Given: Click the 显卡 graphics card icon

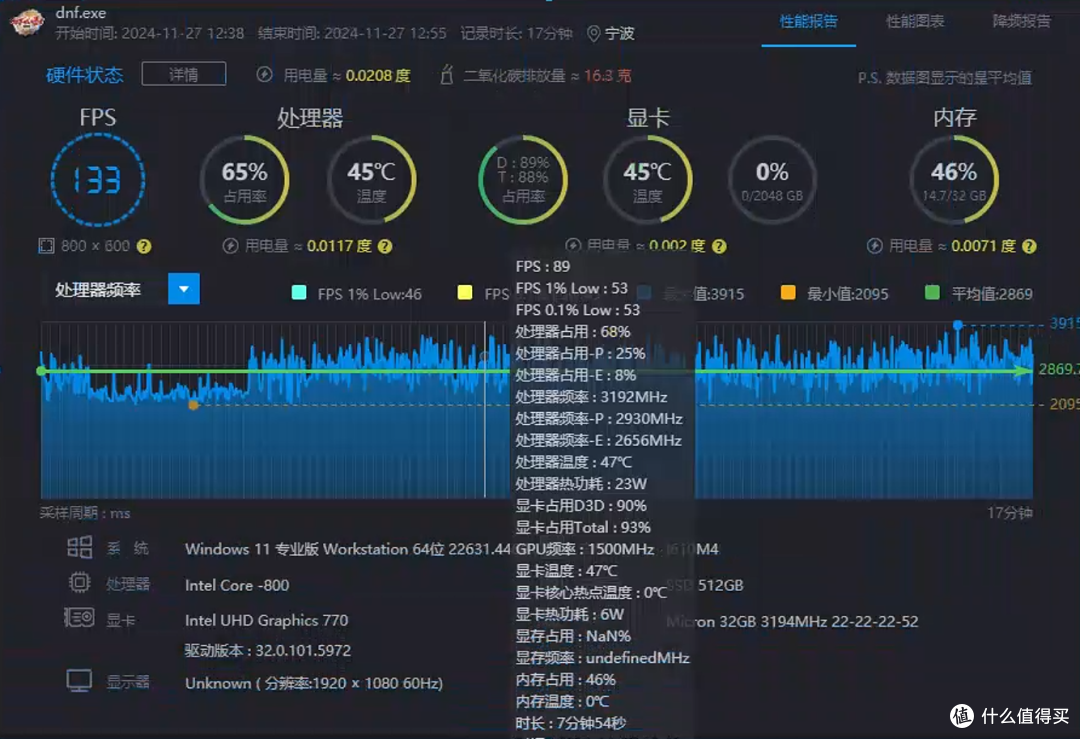Looking at the screenshot, I should 79,618.
